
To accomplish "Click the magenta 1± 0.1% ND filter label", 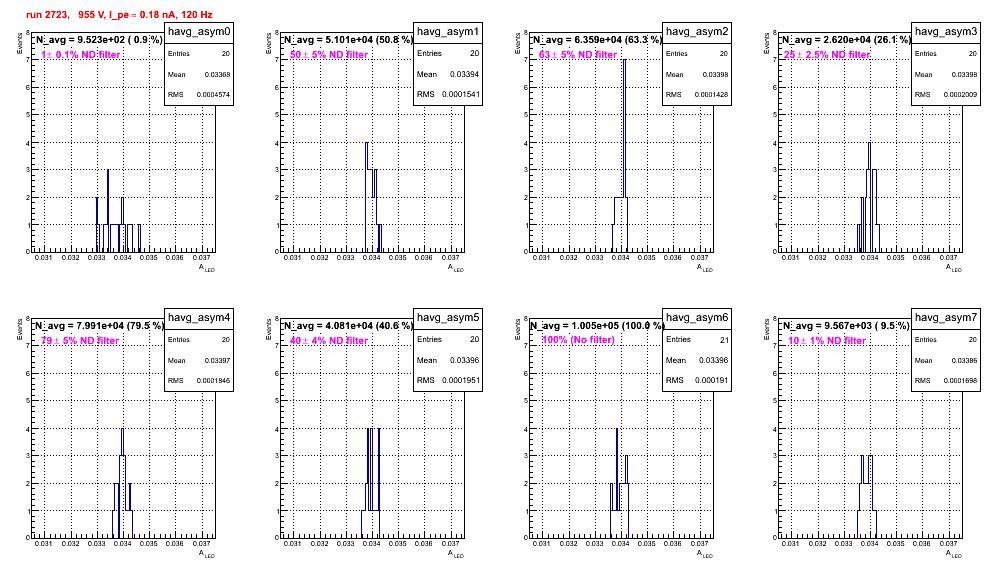I will click(x=81, y=55).
